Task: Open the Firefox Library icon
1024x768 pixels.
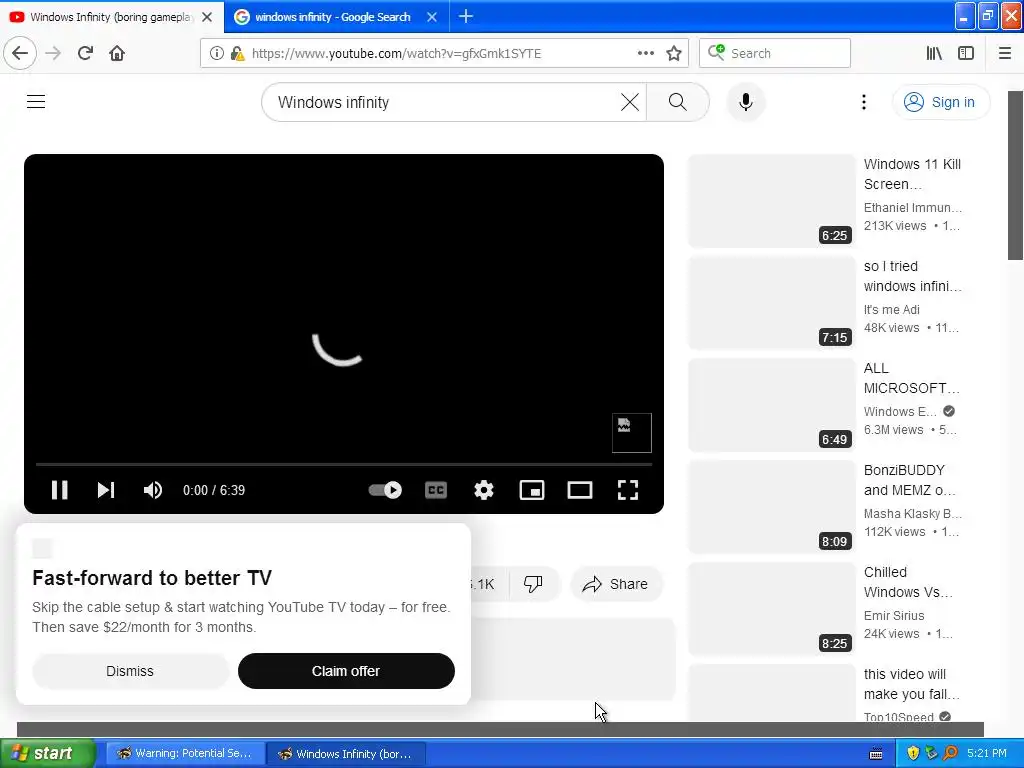Action: 934,53
